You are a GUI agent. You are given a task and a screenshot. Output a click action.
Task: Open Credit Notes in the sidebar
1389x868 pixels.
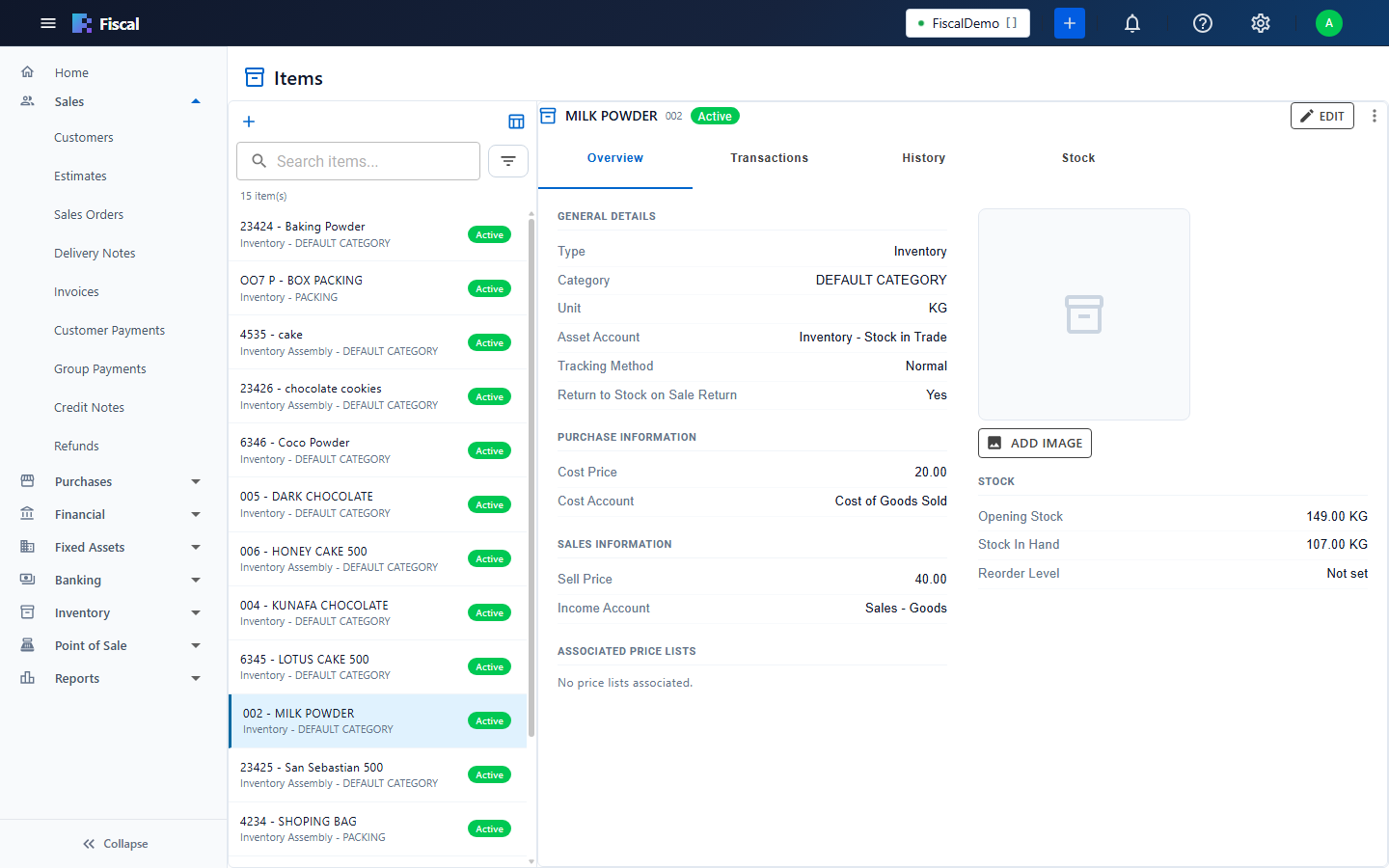pos(89,408)
